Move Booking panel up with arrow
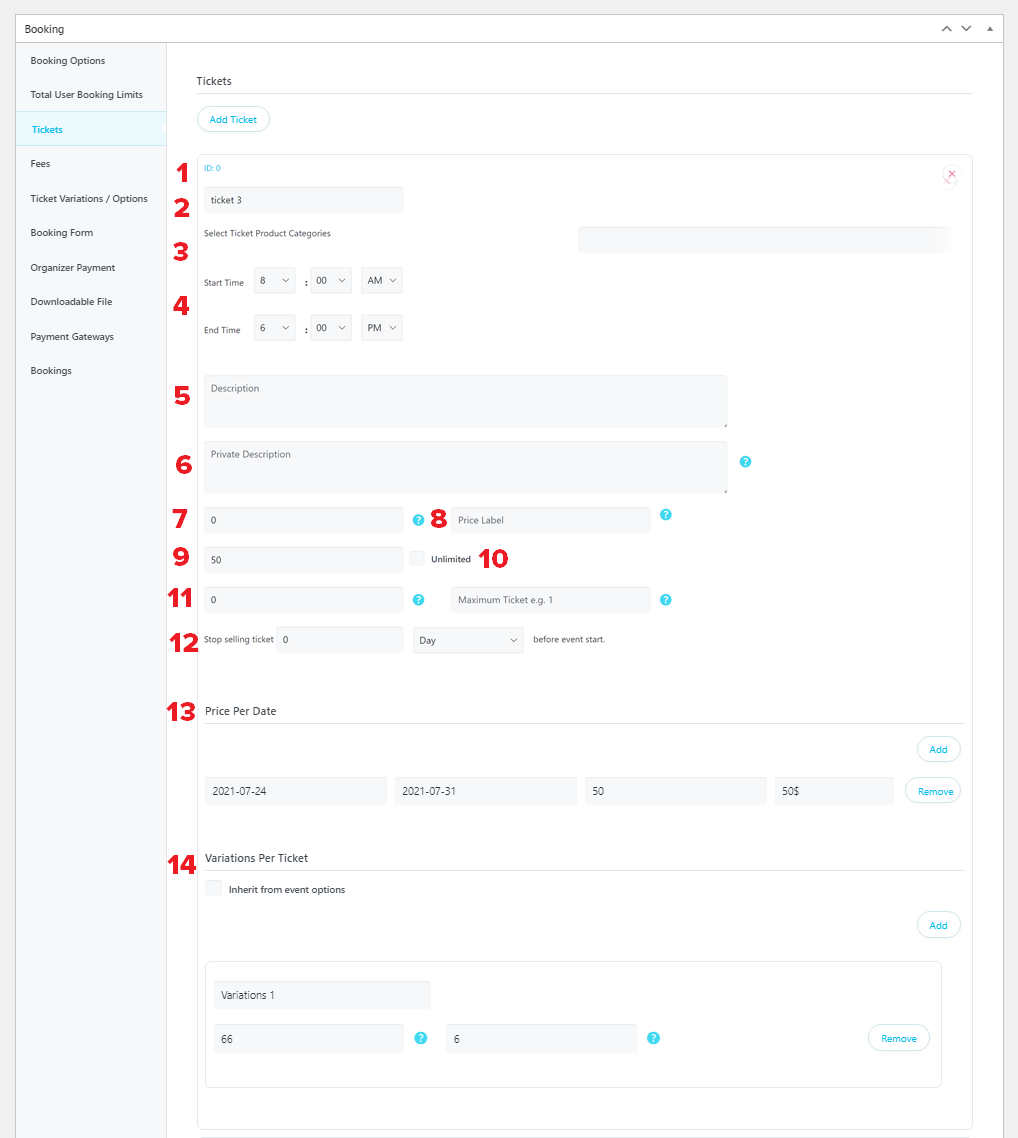1018x1138 pixels. [946, 29]
